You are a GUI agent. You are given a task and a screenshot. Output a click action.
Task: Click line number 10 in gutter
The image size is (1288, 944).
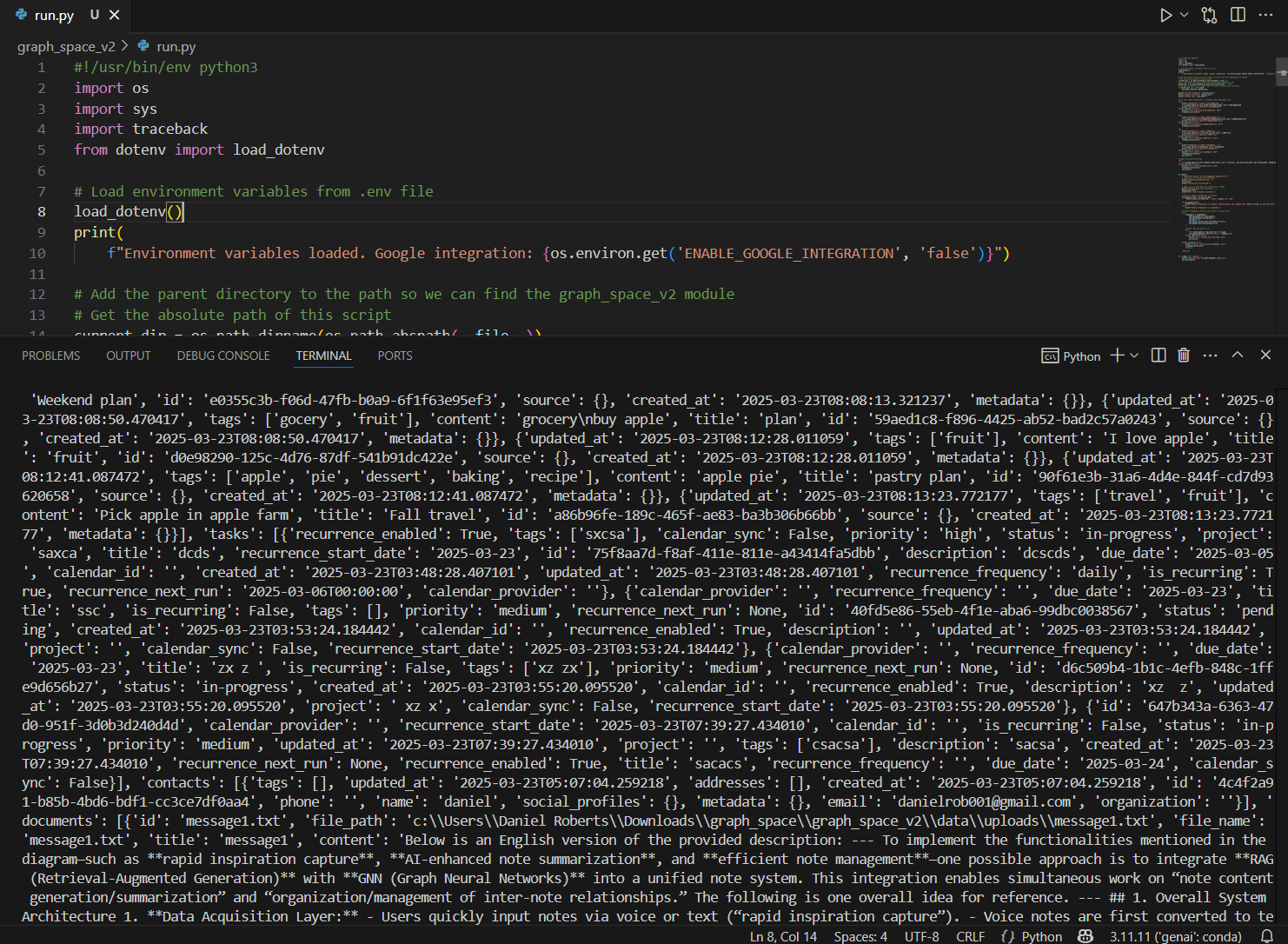pyautogui.click(x=37, y=253)
